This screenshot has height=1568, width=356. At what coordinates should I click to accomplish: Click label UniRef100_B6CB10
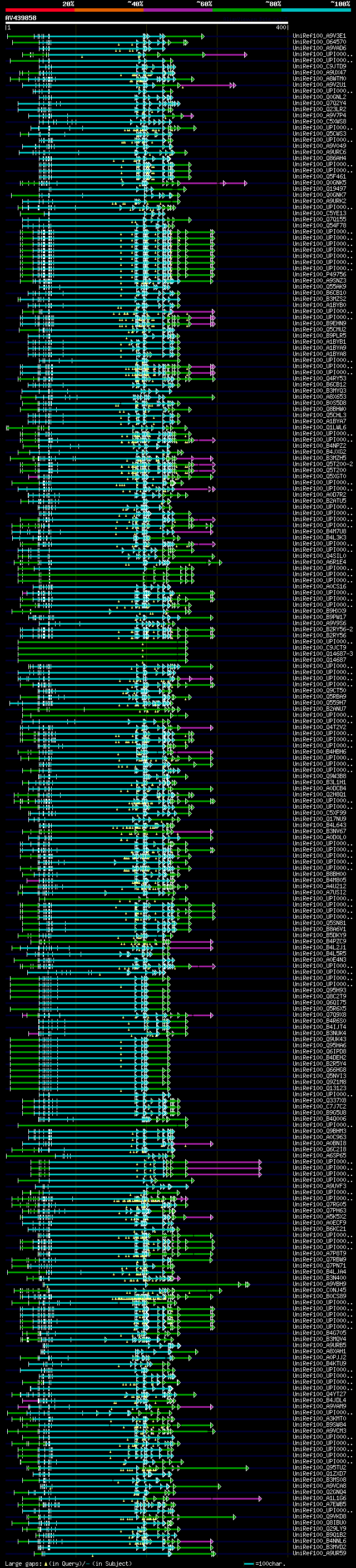(x=319, y=293)
